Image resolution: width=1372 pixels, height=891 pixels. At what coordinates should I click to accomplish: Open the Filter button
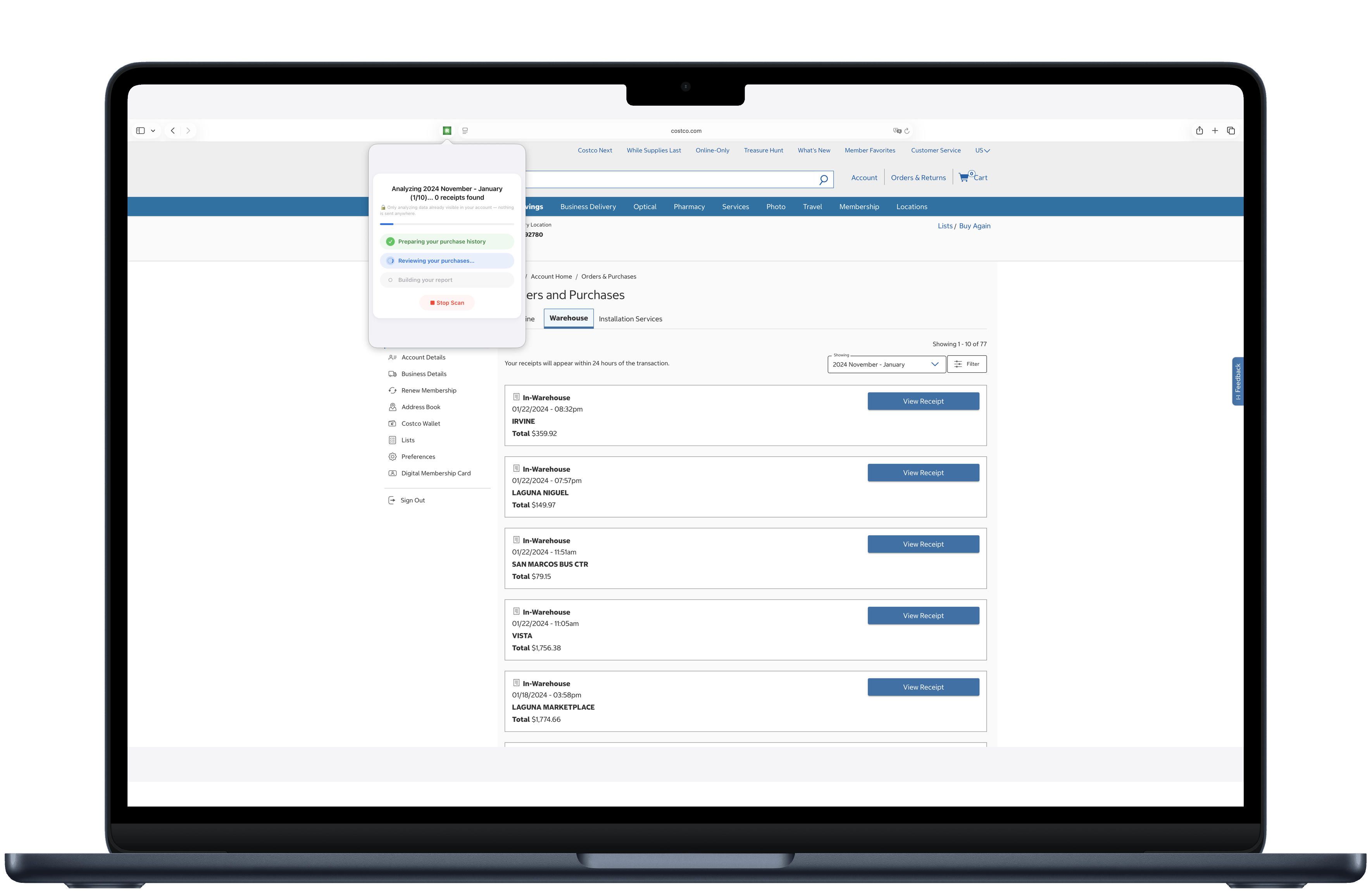(x=967, y=364)
